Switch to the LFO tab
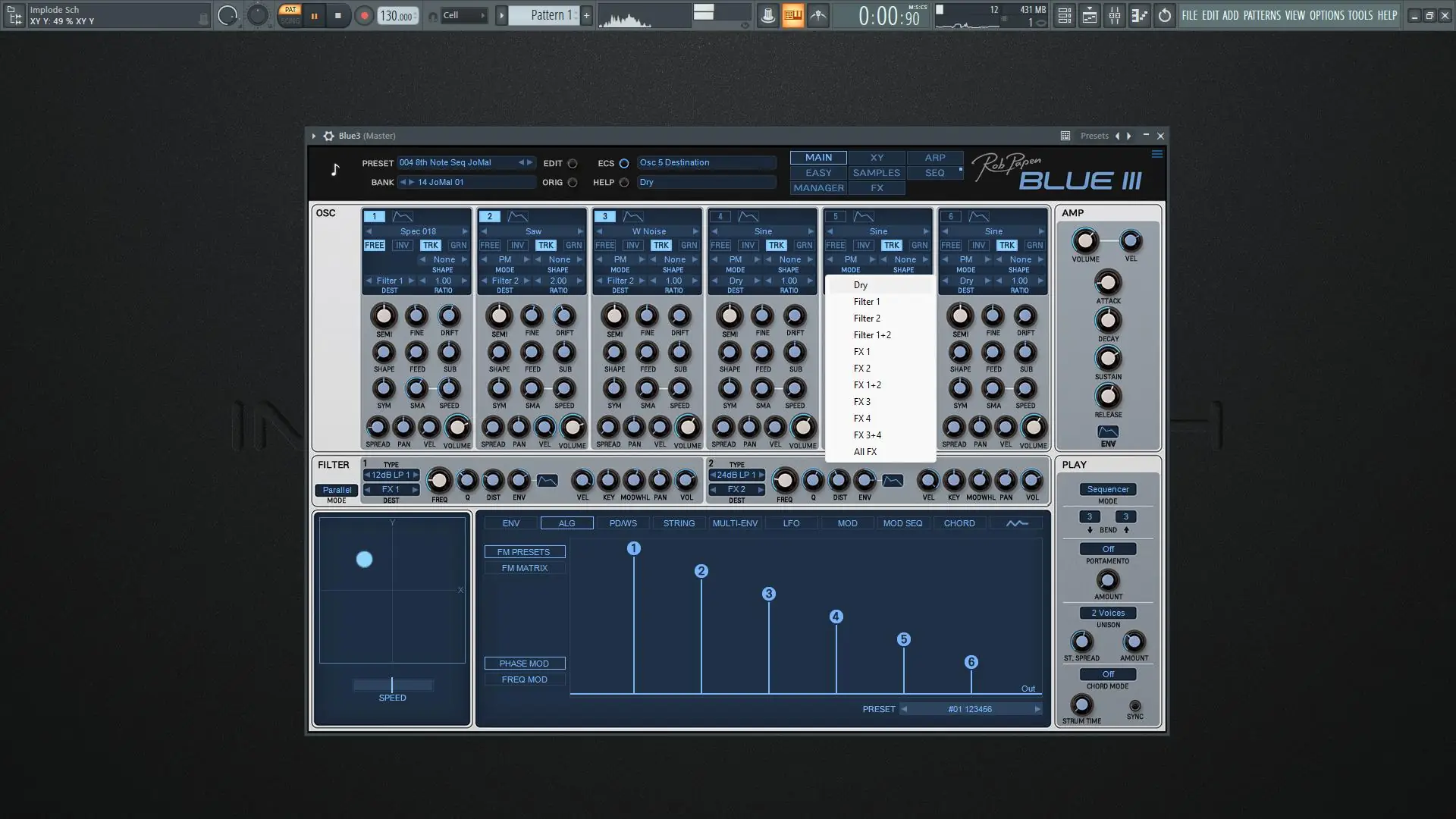1456x819 pixels. tap(791, 523)
